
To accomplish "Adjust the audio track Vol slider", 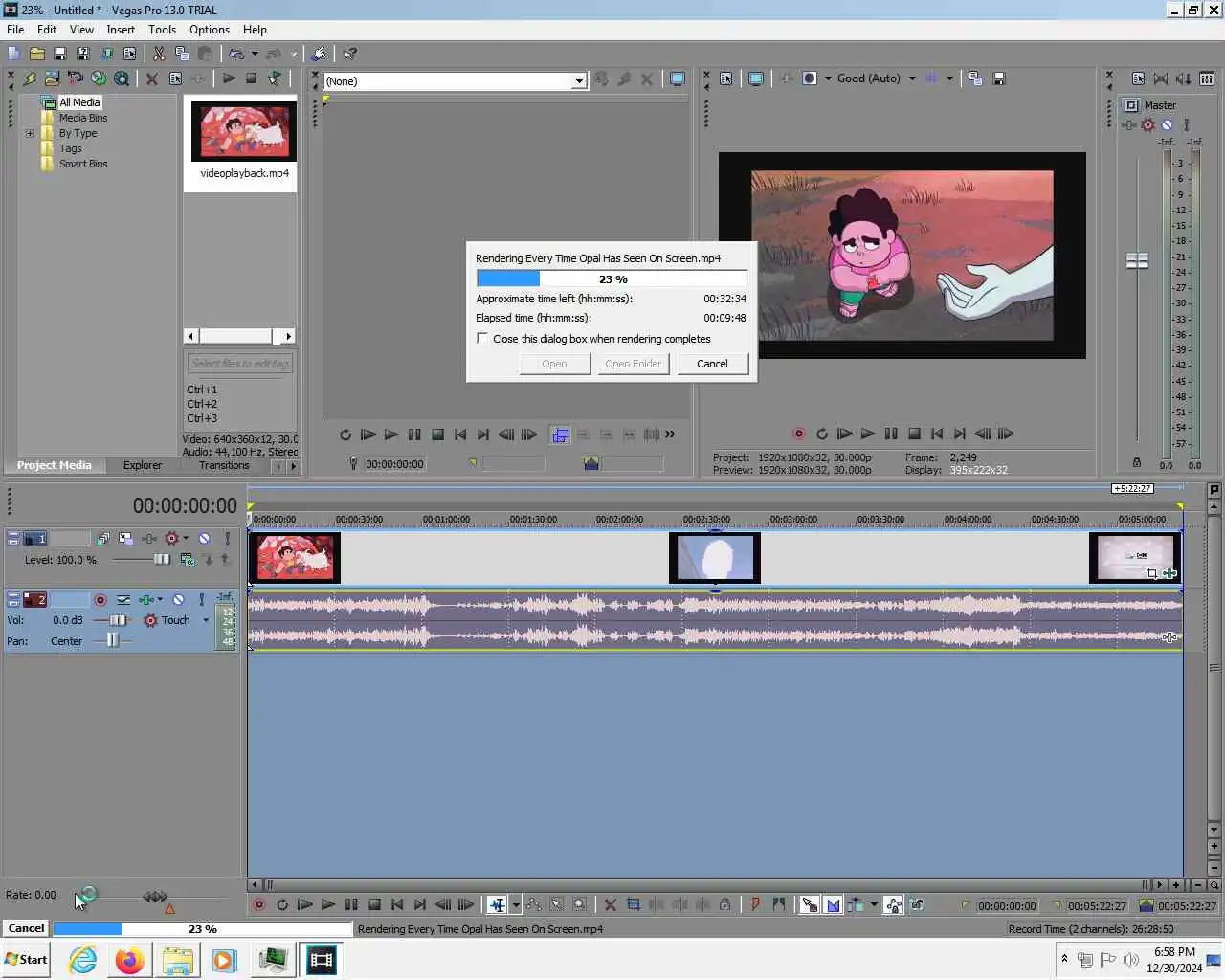I will [118, 620].
